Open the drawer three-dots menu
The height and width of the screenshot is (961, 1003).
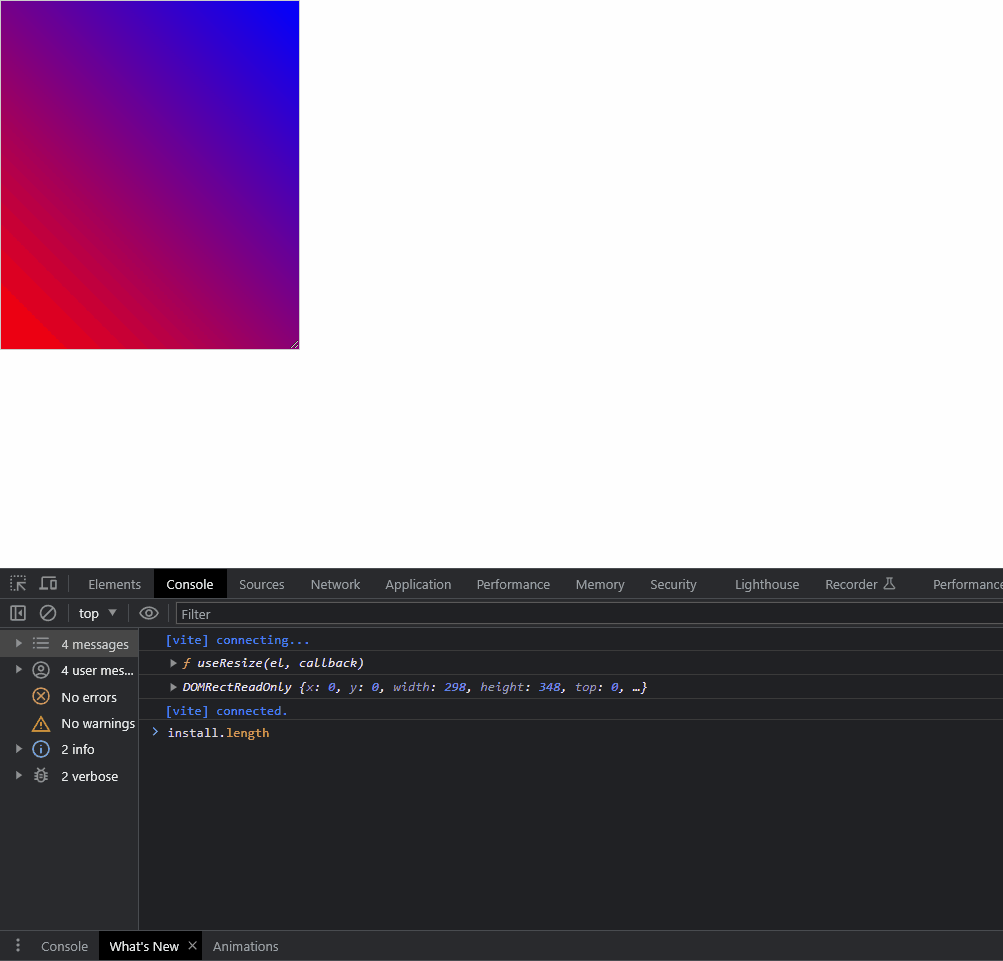(x=18, y=946)
